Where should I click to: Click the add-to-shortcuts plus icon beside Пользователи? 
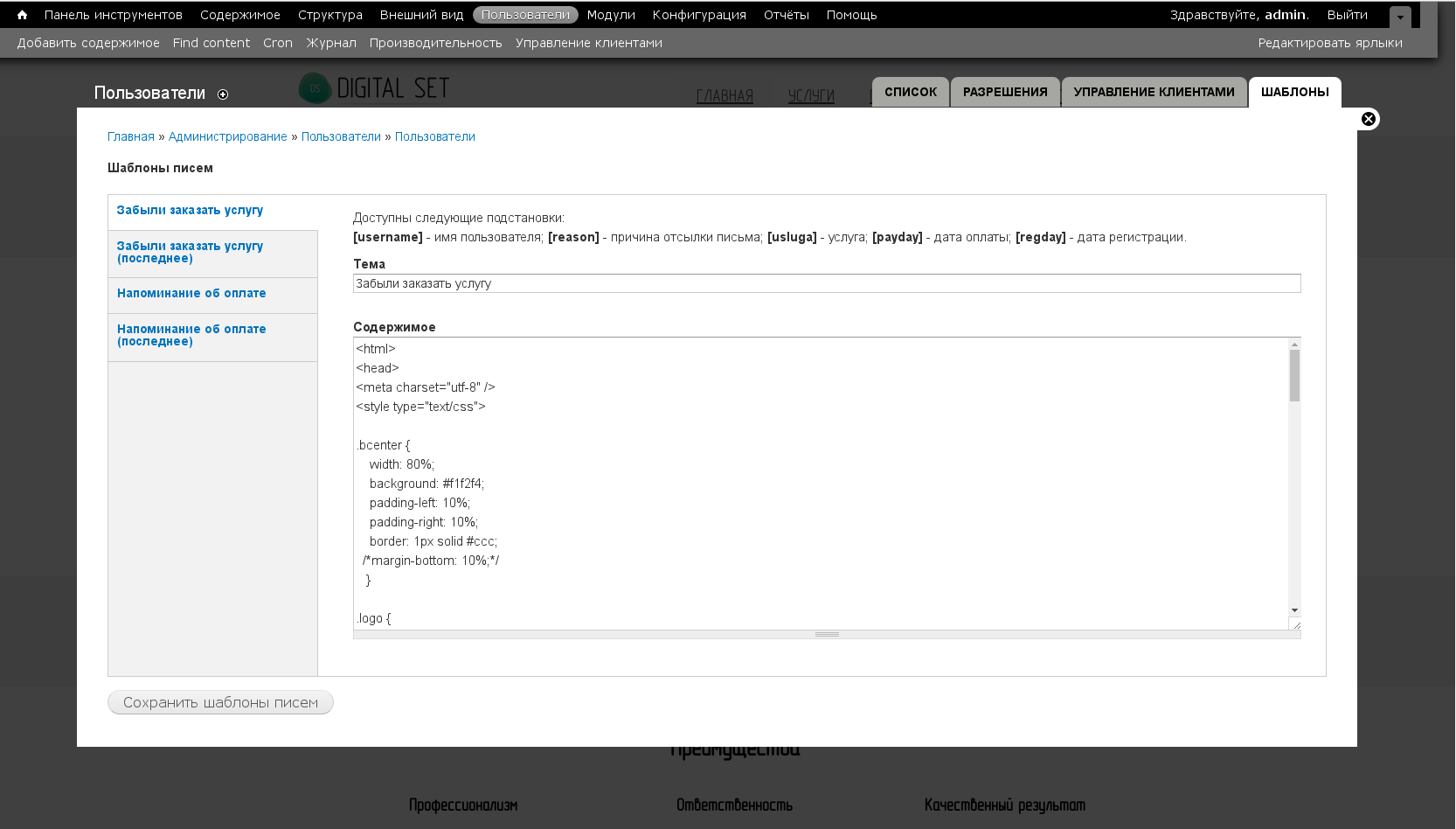pyautogui.click(x=223, y=94)
